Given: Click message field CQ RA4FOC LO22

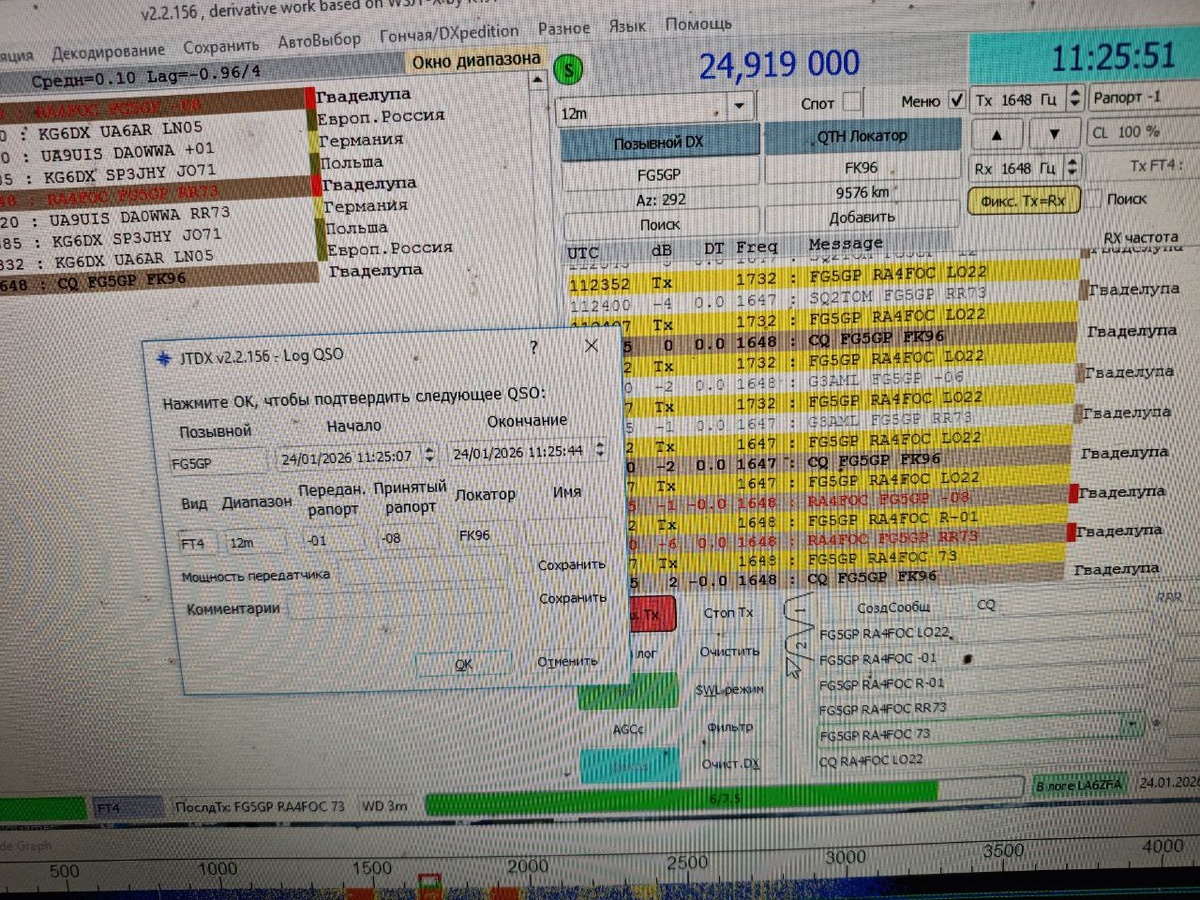Looking at the screenshot, I should pos(980,759).
